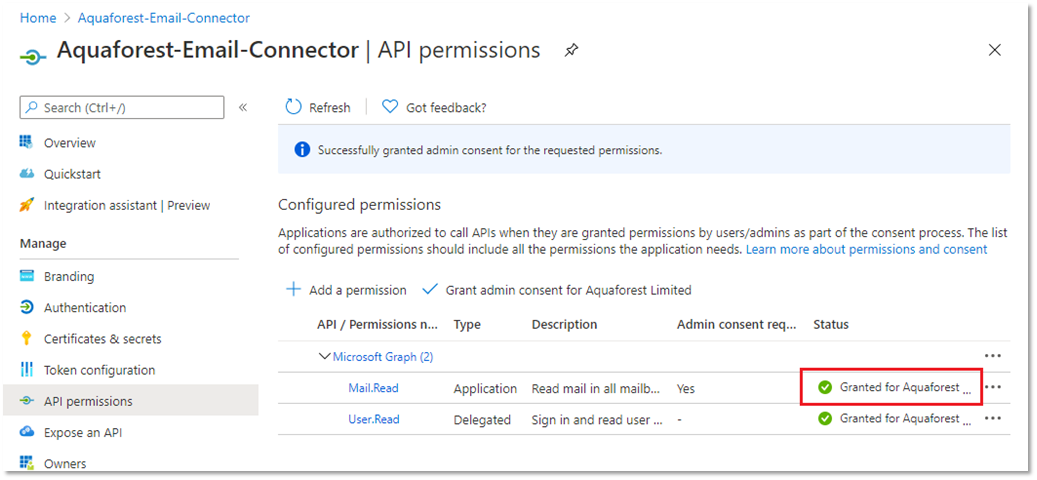Close the API permissions blade

click(x=994, y=50)
